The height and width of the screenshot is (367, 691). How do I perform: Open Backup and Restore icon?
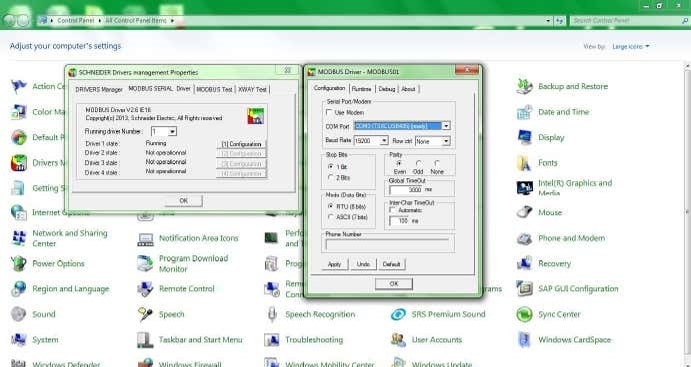pos(524,87)
